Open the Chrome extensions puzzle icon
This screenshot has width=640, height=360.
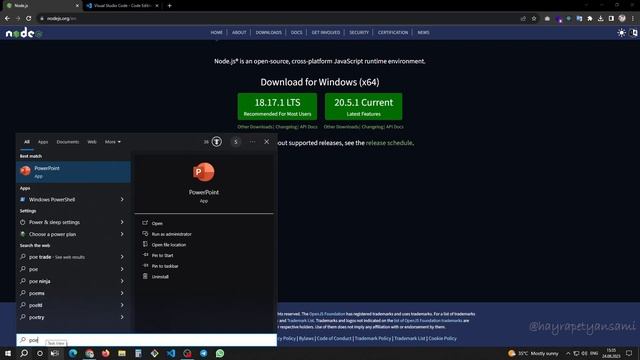(590, 18)
